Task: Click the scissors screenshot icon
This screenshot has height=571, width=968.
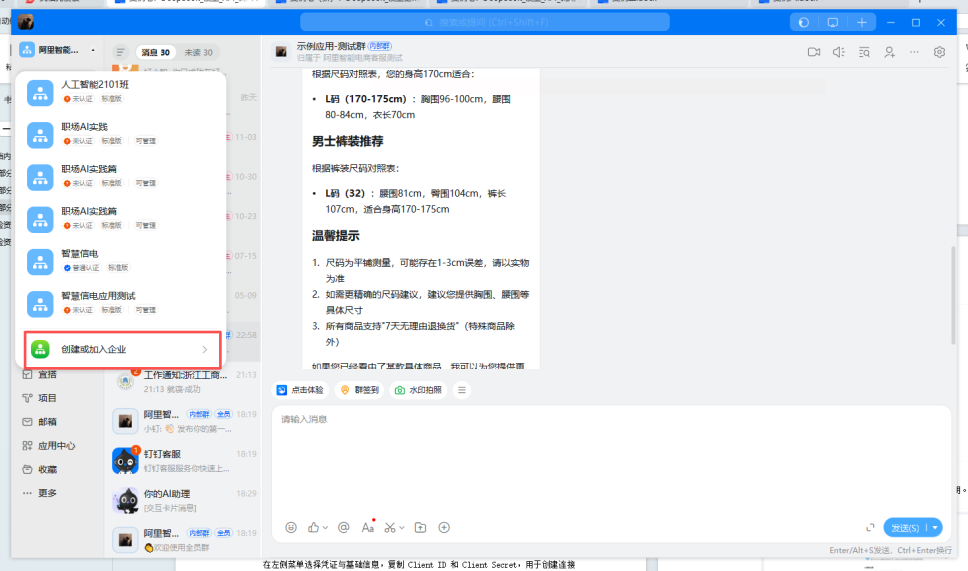Action: coord(390,527)
